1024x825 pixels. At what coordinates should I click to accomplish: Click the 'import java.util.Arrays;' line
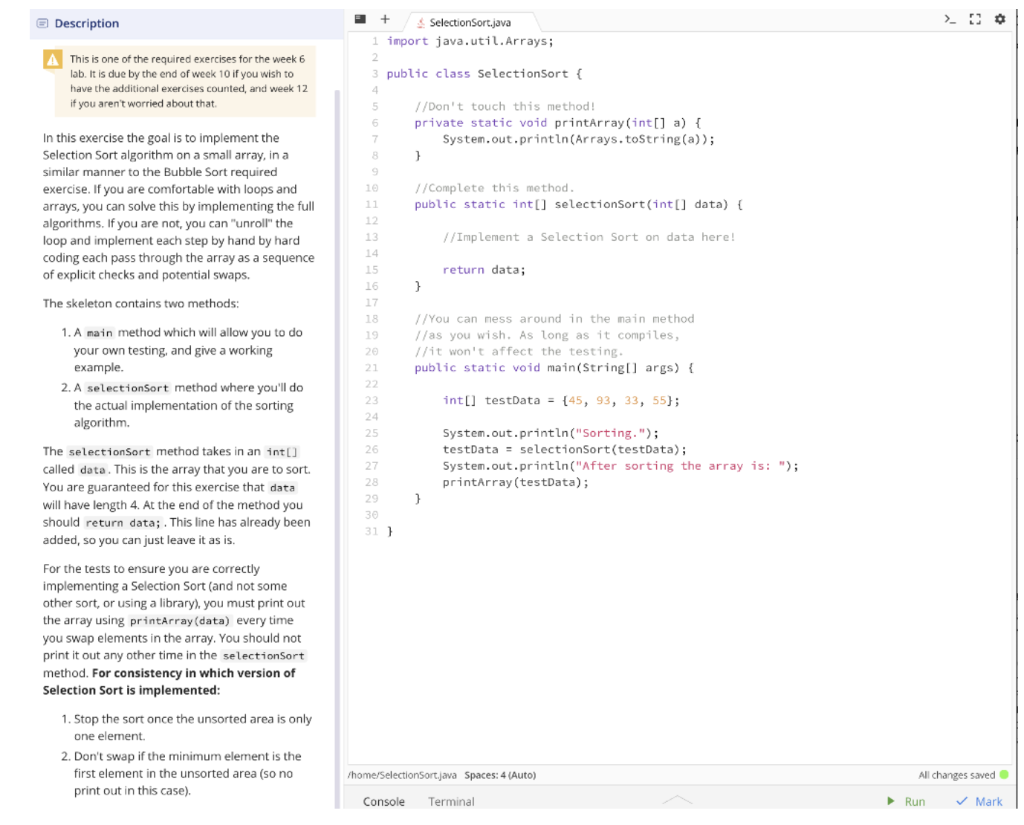click(x=470, y=41)
